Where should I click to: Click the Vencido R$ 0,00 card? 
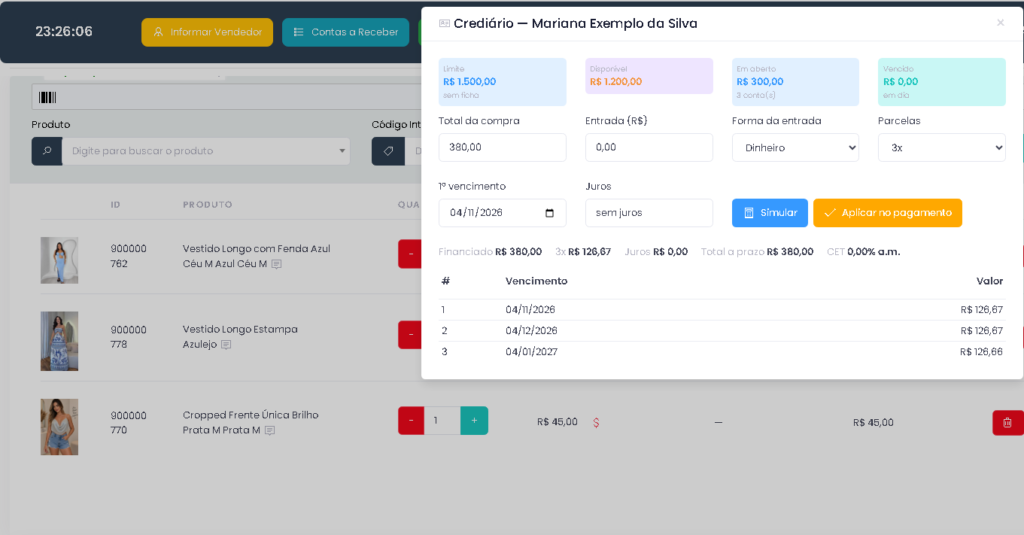tap(942, 82)
